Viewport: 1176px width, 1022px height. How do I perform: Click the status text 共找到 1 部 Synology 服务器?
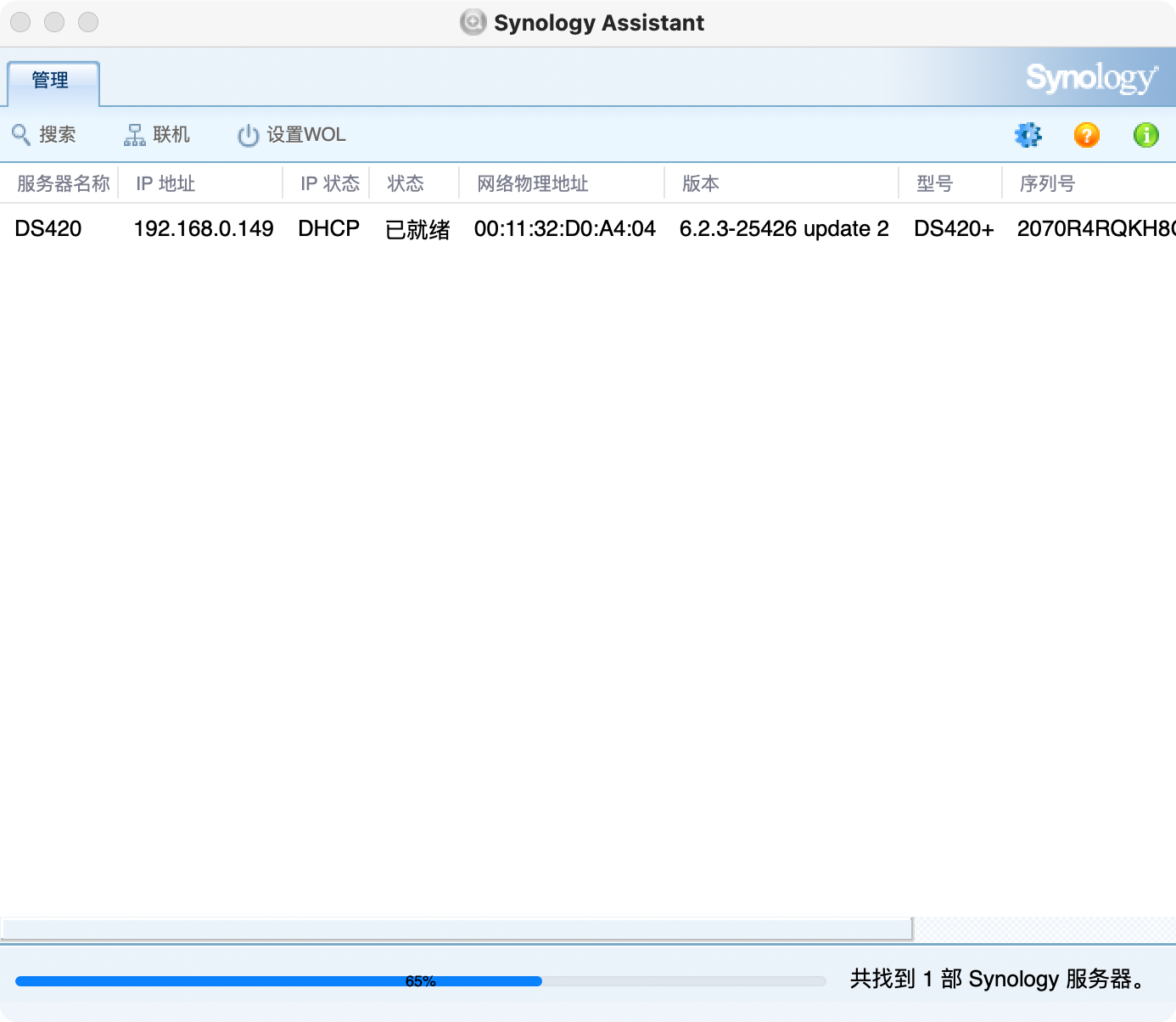(998, 980)
